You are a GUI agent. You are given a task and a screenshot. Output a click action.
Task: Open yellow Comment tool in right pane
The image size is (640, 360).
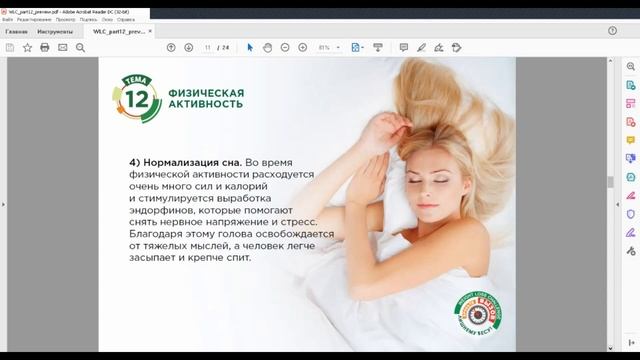pos(631,140)
